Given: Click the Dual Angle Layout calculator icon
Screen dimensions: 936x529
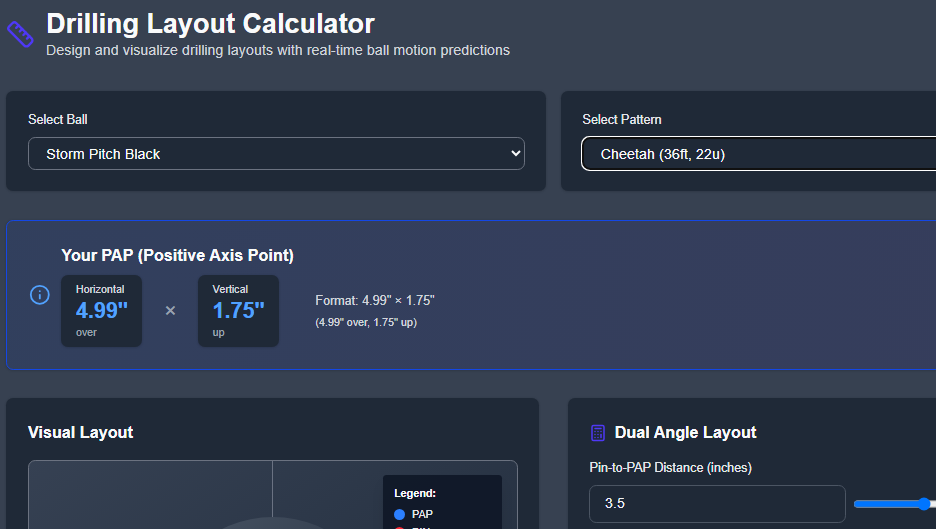Looking at the screenshot, I should pyautogui.click(x=598, y=433).
